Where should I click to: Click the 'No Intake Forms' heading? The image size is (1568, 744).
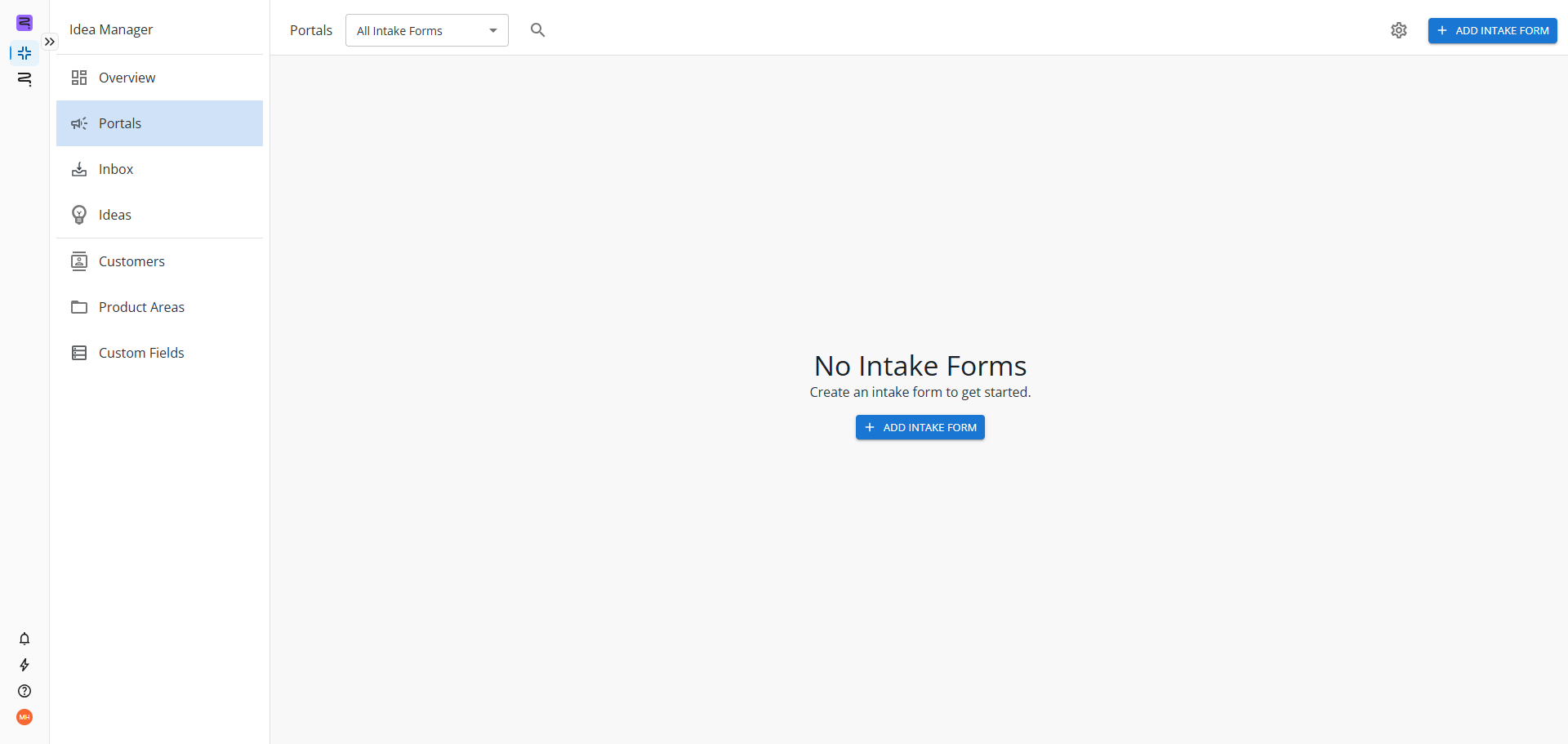click(920, 366)
